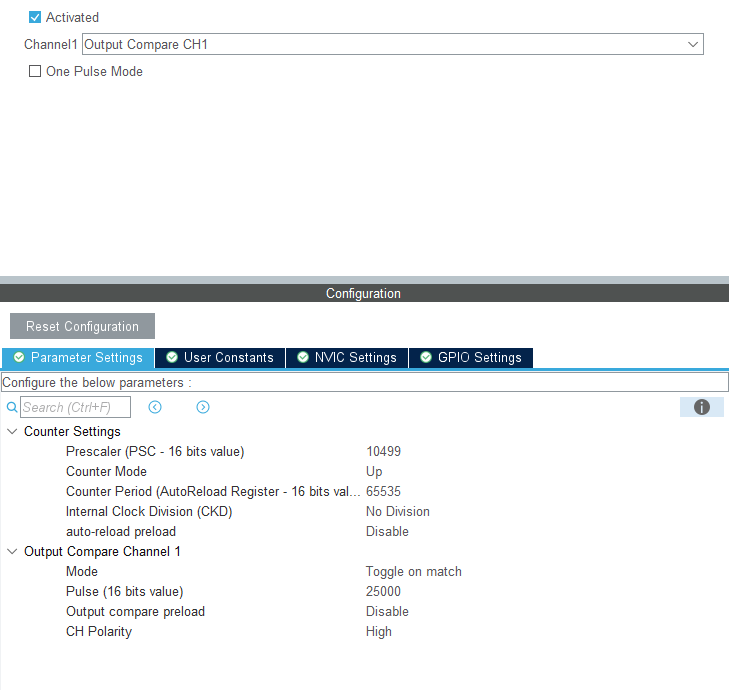Image resolution: width=729 pixels, height=690 pixels.
Task: Click green check icon on Parameter Settings tab
Action: (19, 357)
